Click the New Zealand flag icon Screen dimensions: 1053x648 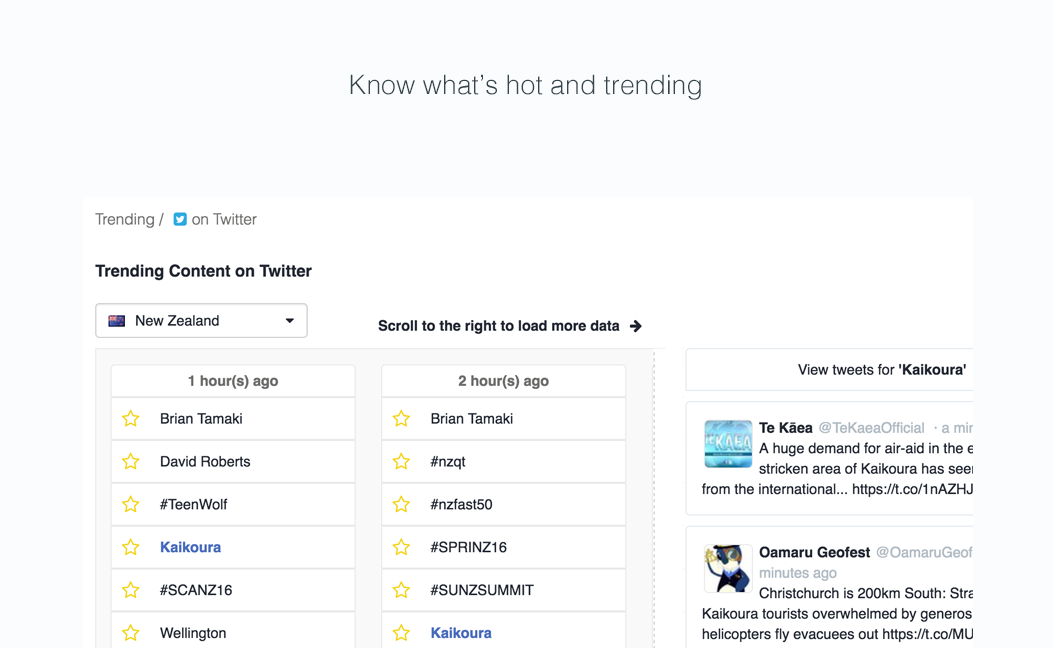pos(117,320)
